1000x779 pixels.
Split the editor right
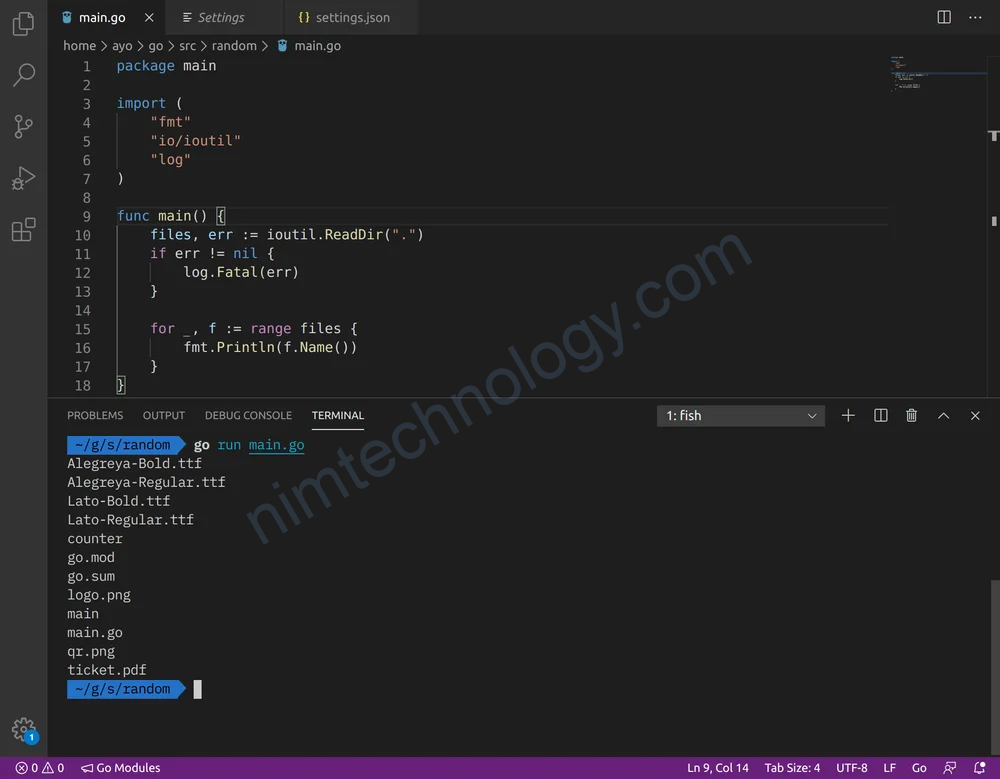coord(944,18)
